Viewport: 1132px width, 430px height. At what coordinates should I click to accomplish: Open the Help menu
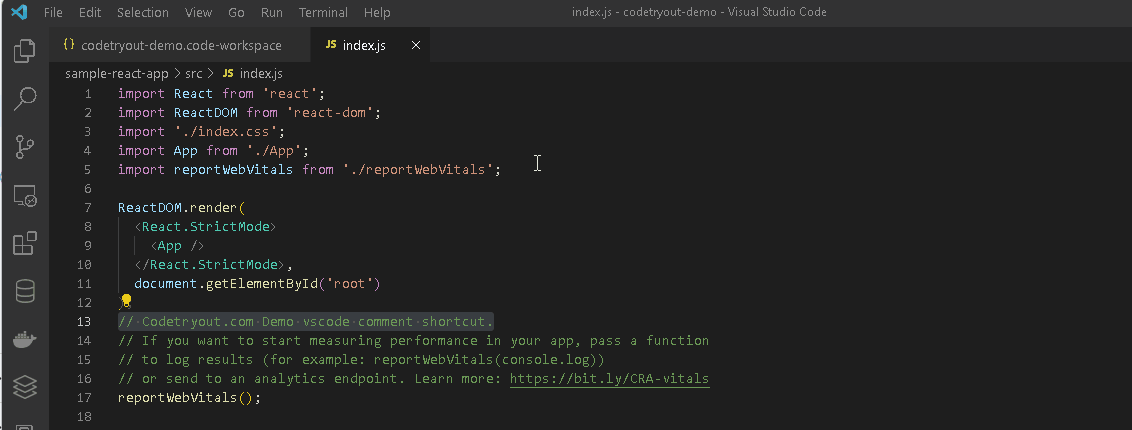coord(377,12)
